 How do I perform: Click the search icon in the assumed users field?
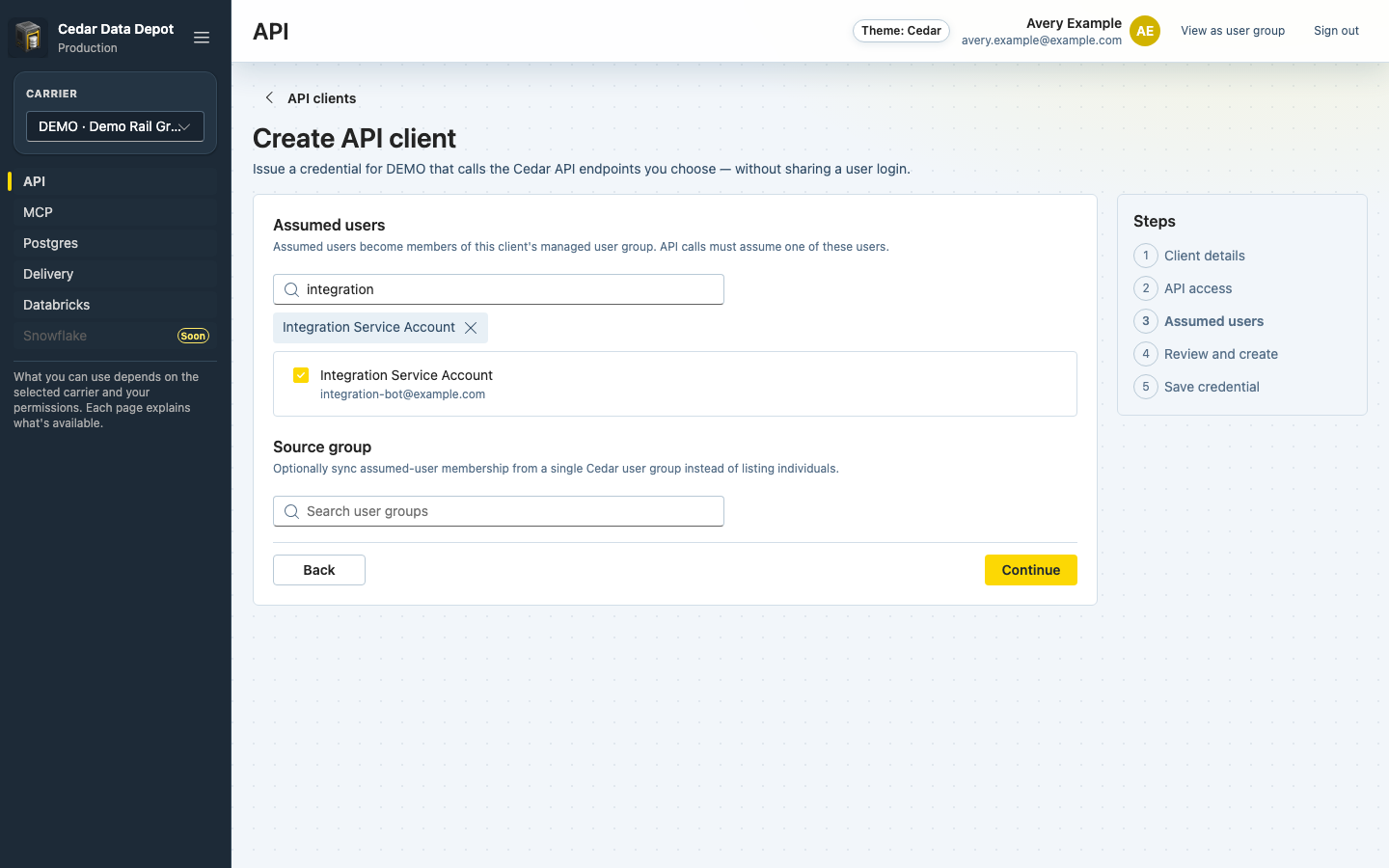(x=291, y=289)
